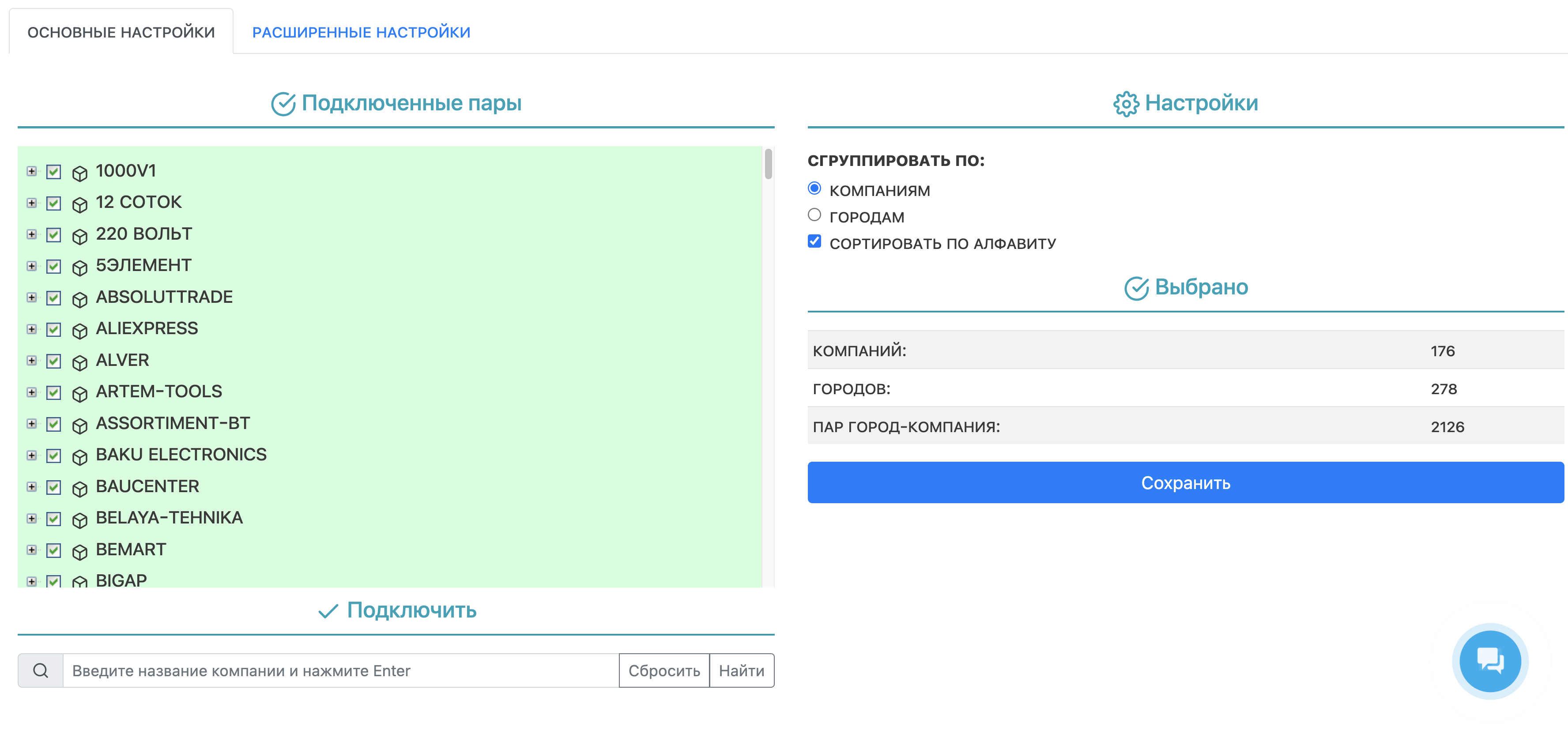
Task: Select the ALIEXPRESS company label
Action: 147,328
